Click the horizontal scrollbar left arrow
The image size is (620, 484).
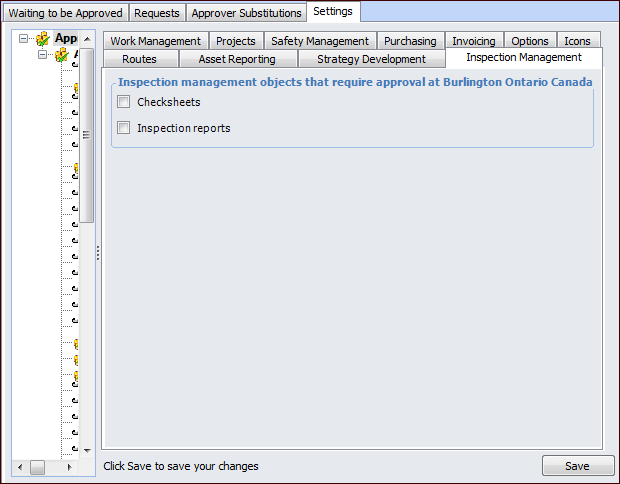[20, 467]
